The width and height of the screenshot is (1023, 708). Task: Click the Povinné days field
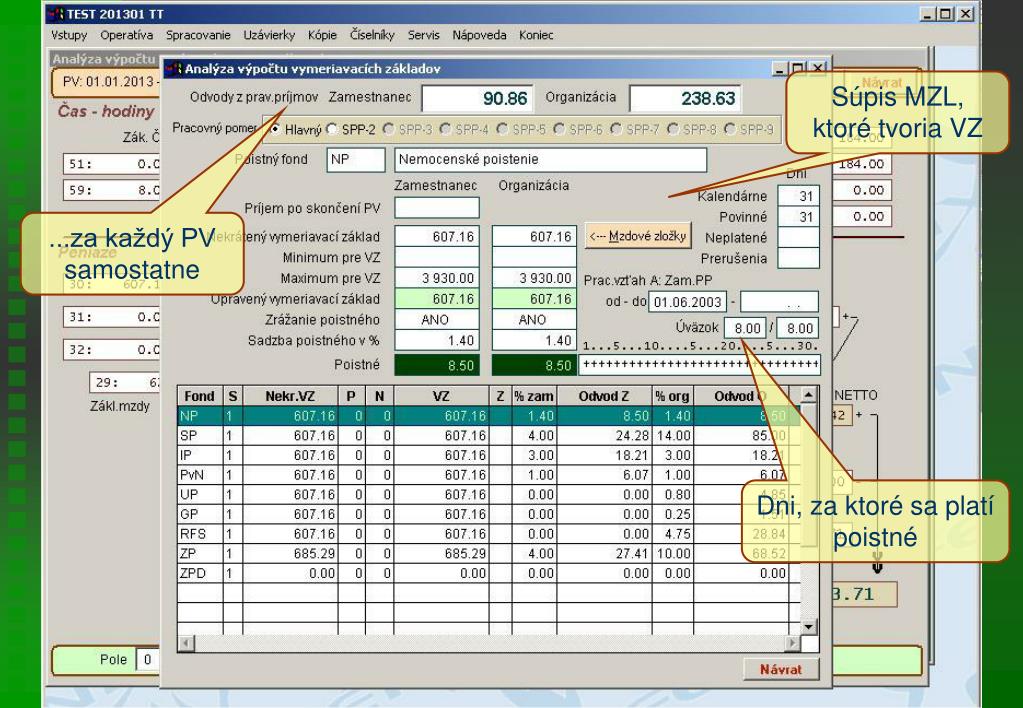coord(799,217)
